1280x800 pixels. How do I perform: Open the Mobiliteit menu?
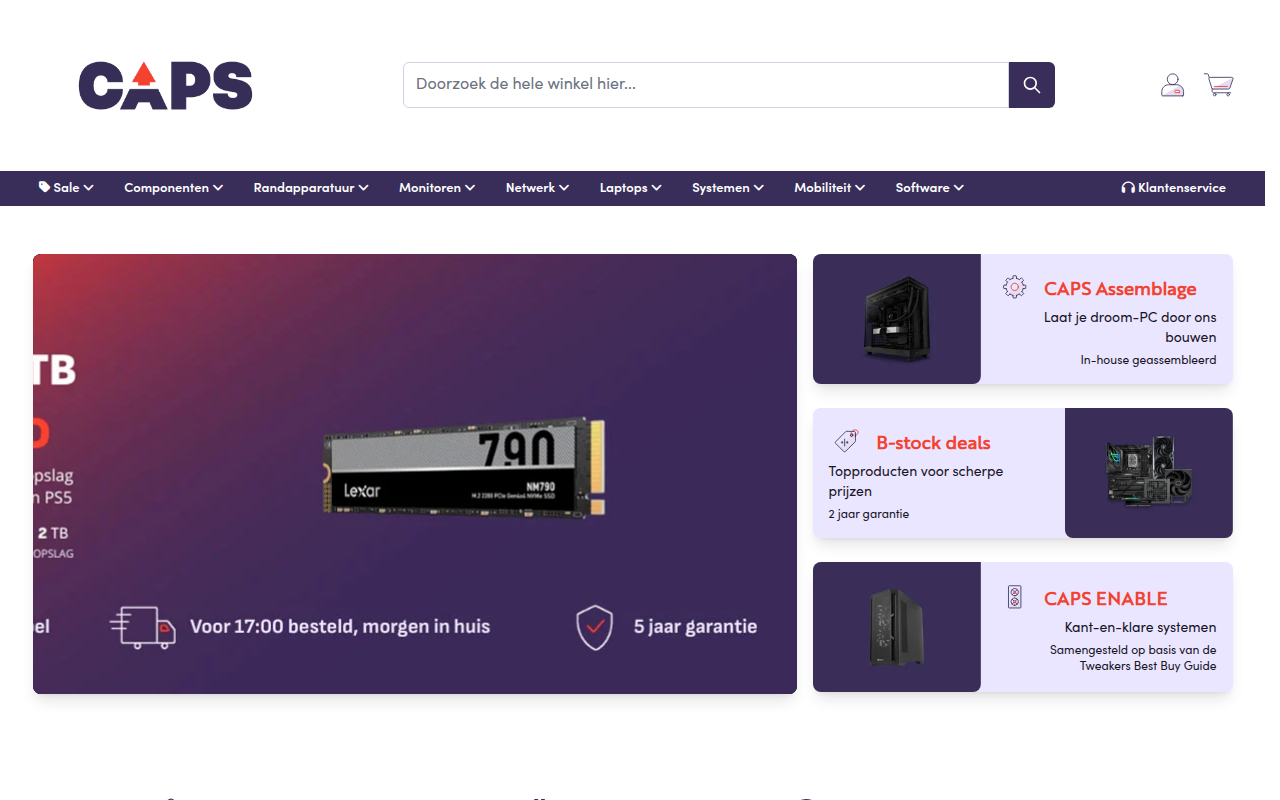tap(830, 188)
